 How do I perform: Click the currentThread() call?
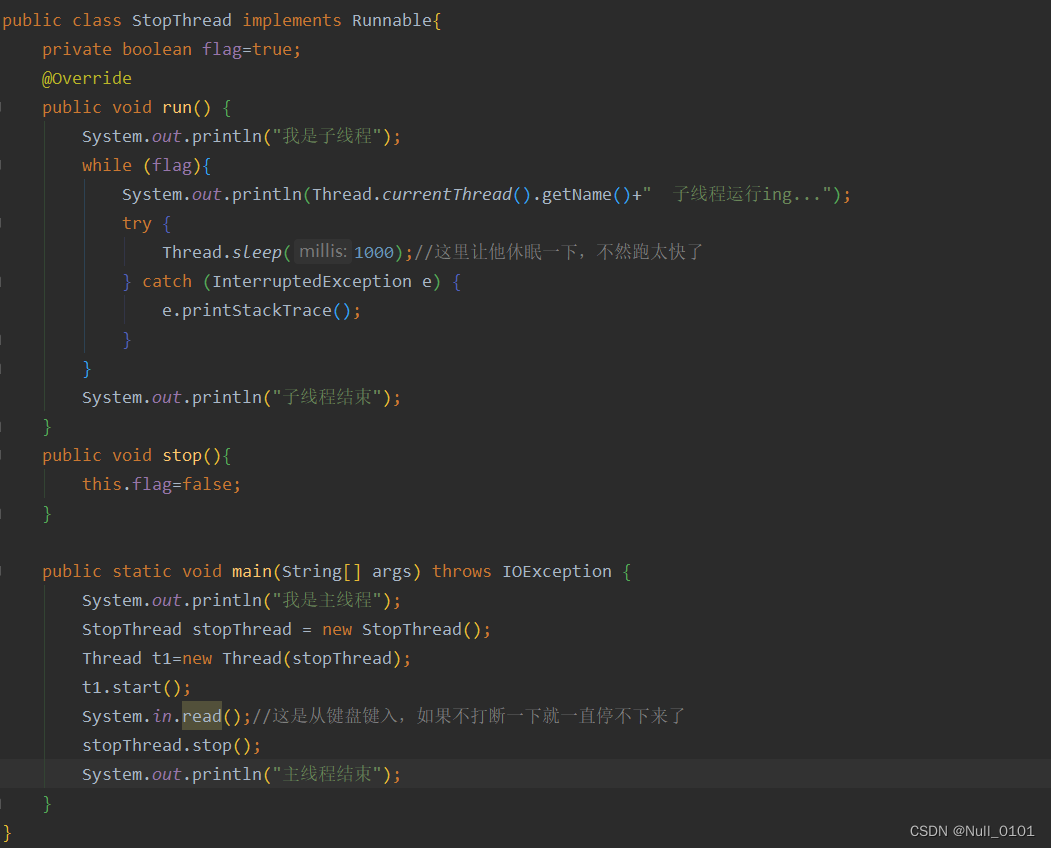(x=456, y=194)
